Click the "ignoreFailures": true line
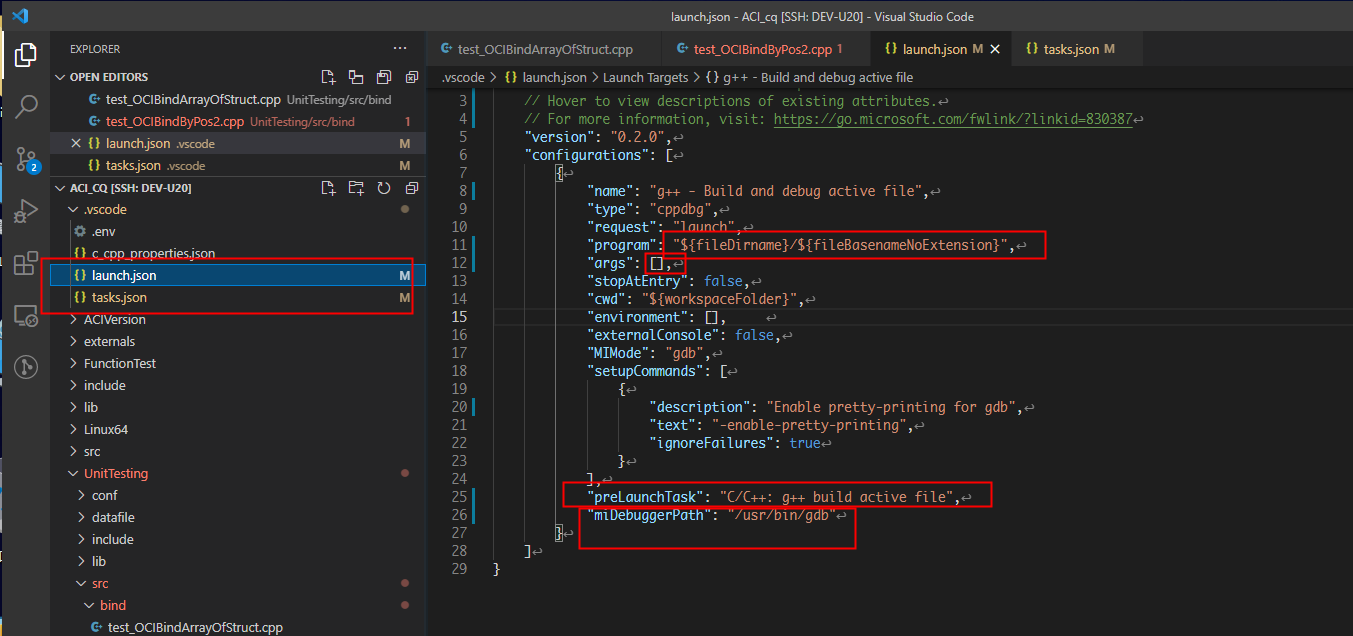1353x636 pixels. pyautogui.click(x=735, y=443)
